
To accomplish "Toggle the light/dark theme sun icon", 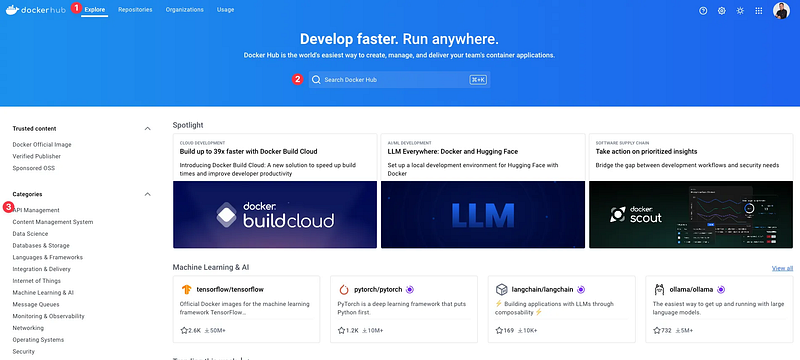I will coord(740,11).
